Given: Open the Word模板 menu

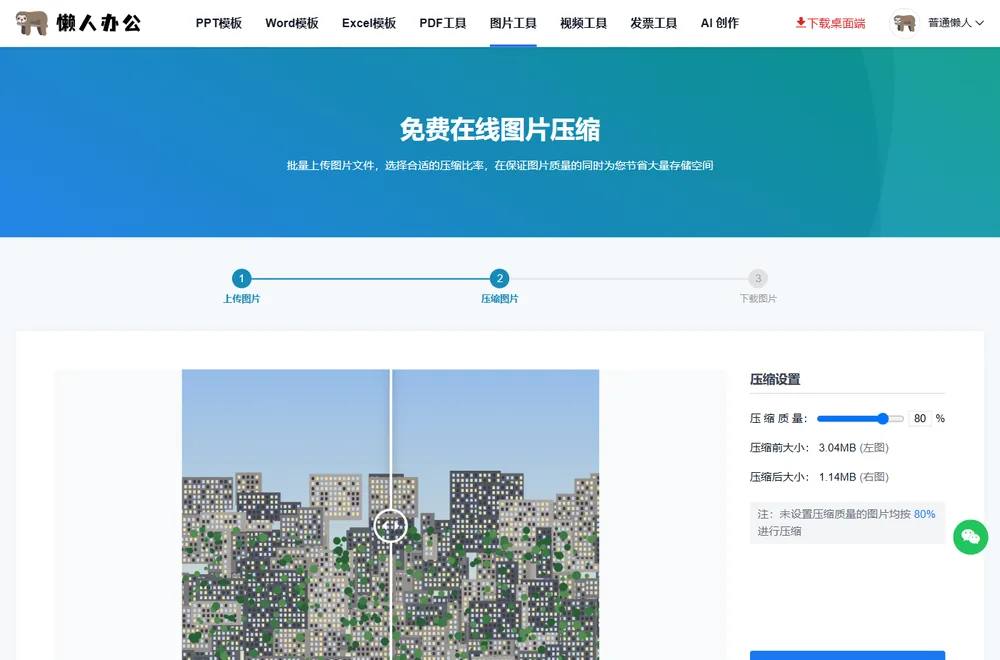Looking at the screenshot, I should click(292, 23).
